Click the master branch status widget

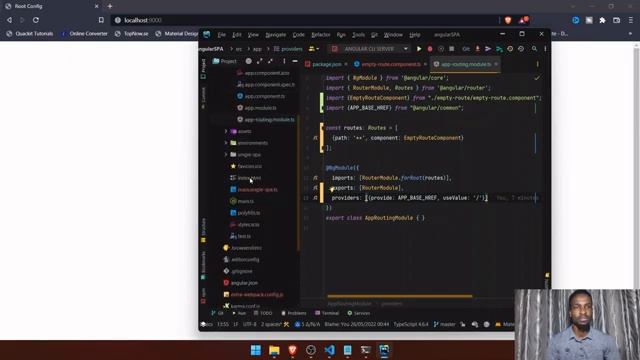444,324
